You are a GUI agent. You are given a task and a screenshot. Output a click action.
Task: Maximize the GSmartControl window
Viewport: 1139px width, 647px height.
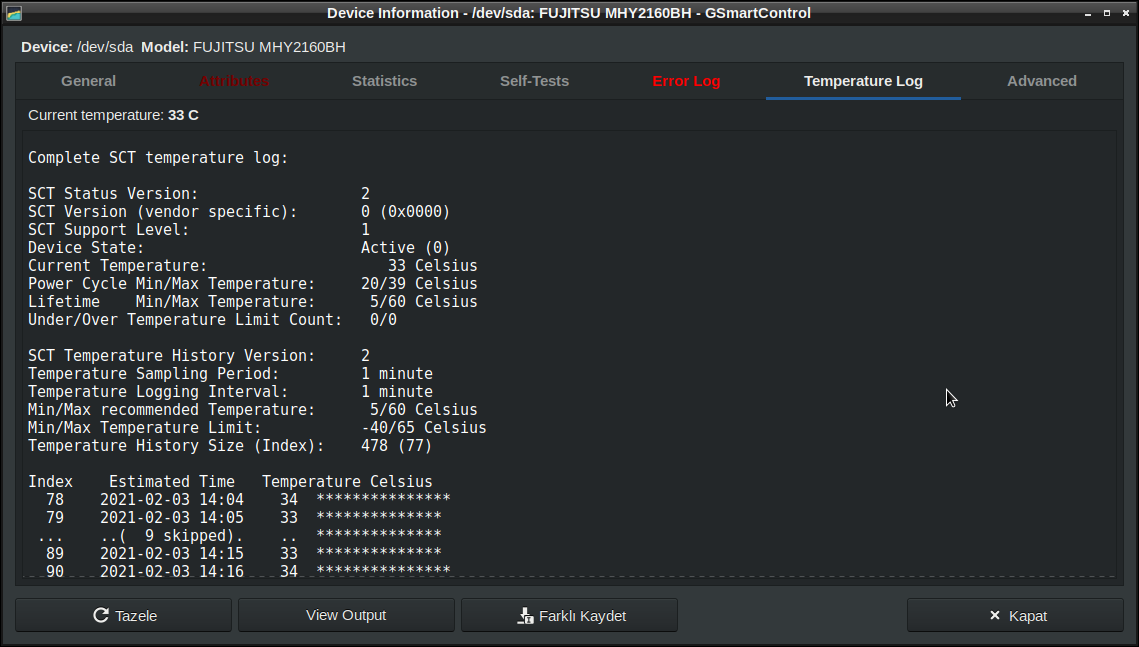pyautogui.click(x=1106, y=13)
